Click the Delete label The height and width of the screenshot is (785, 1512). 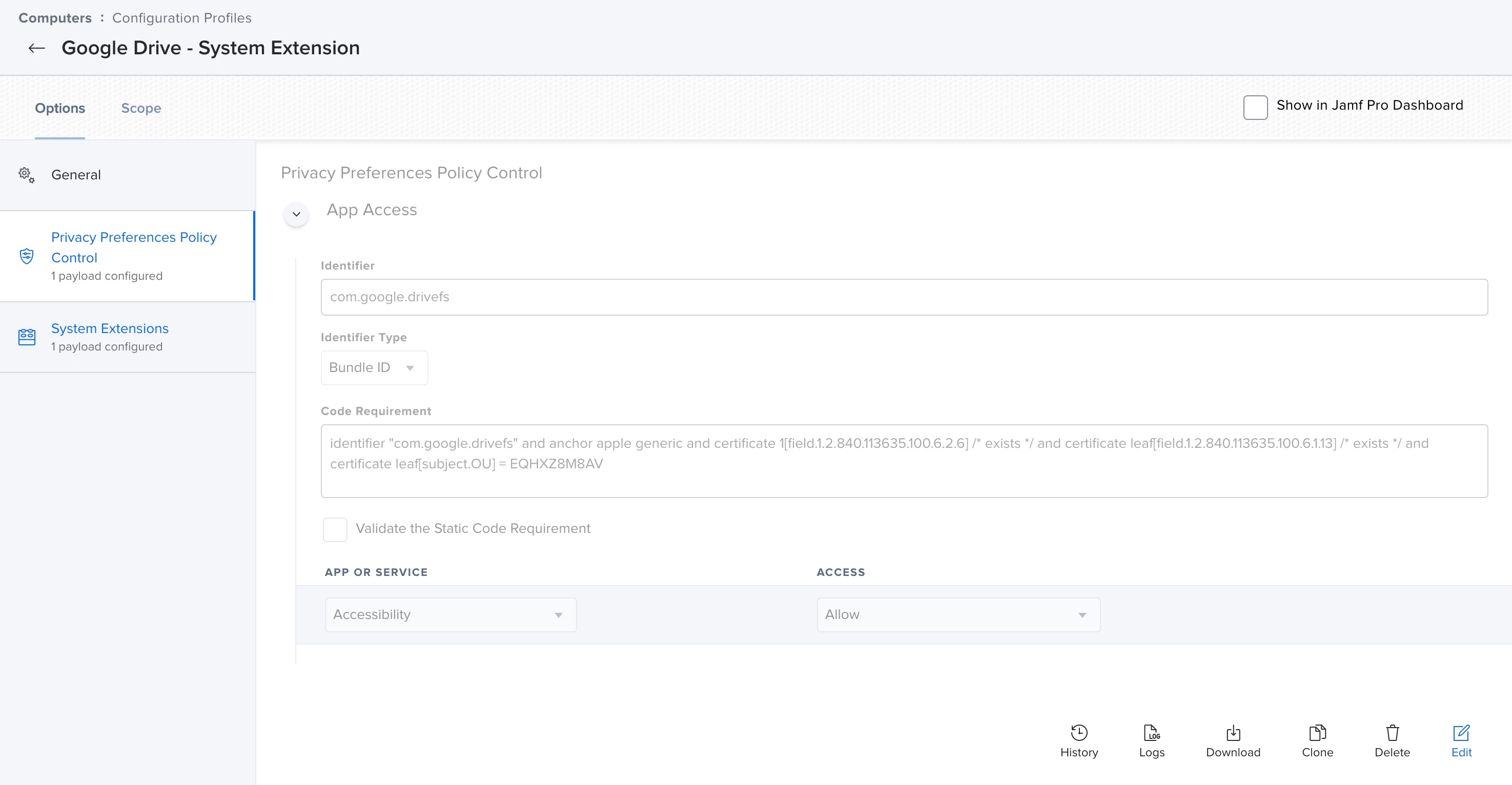(1392, 753)
